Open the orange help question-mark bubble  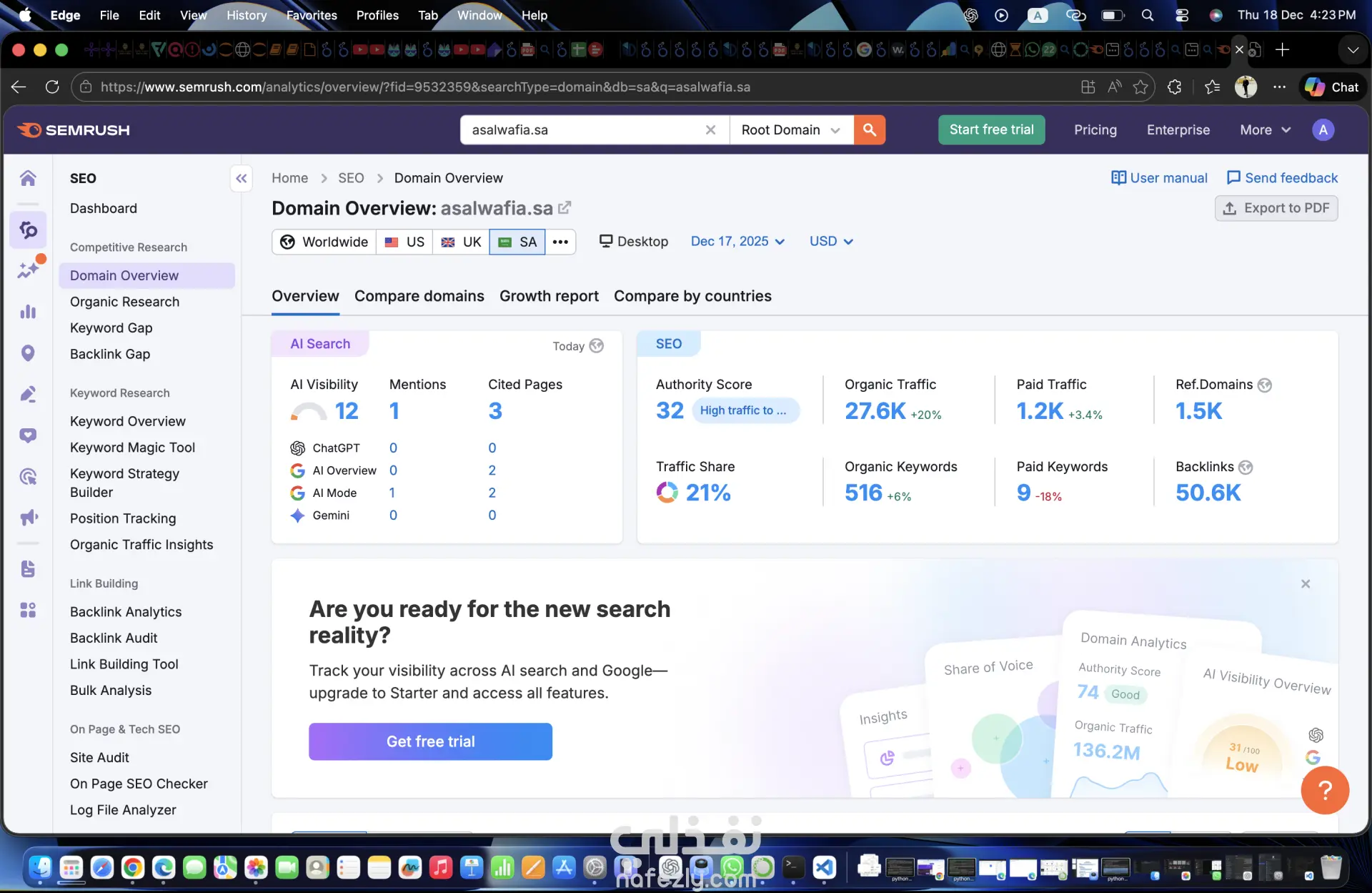(x=1324, y=789)
